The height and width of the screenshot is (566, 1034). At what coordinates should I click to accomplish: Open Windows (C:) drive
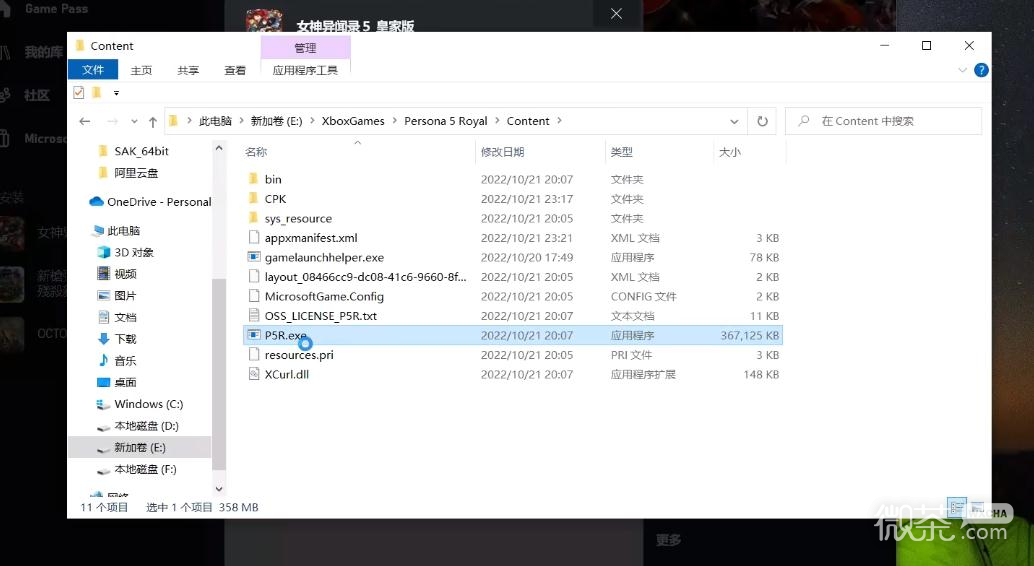click(140, 404)
